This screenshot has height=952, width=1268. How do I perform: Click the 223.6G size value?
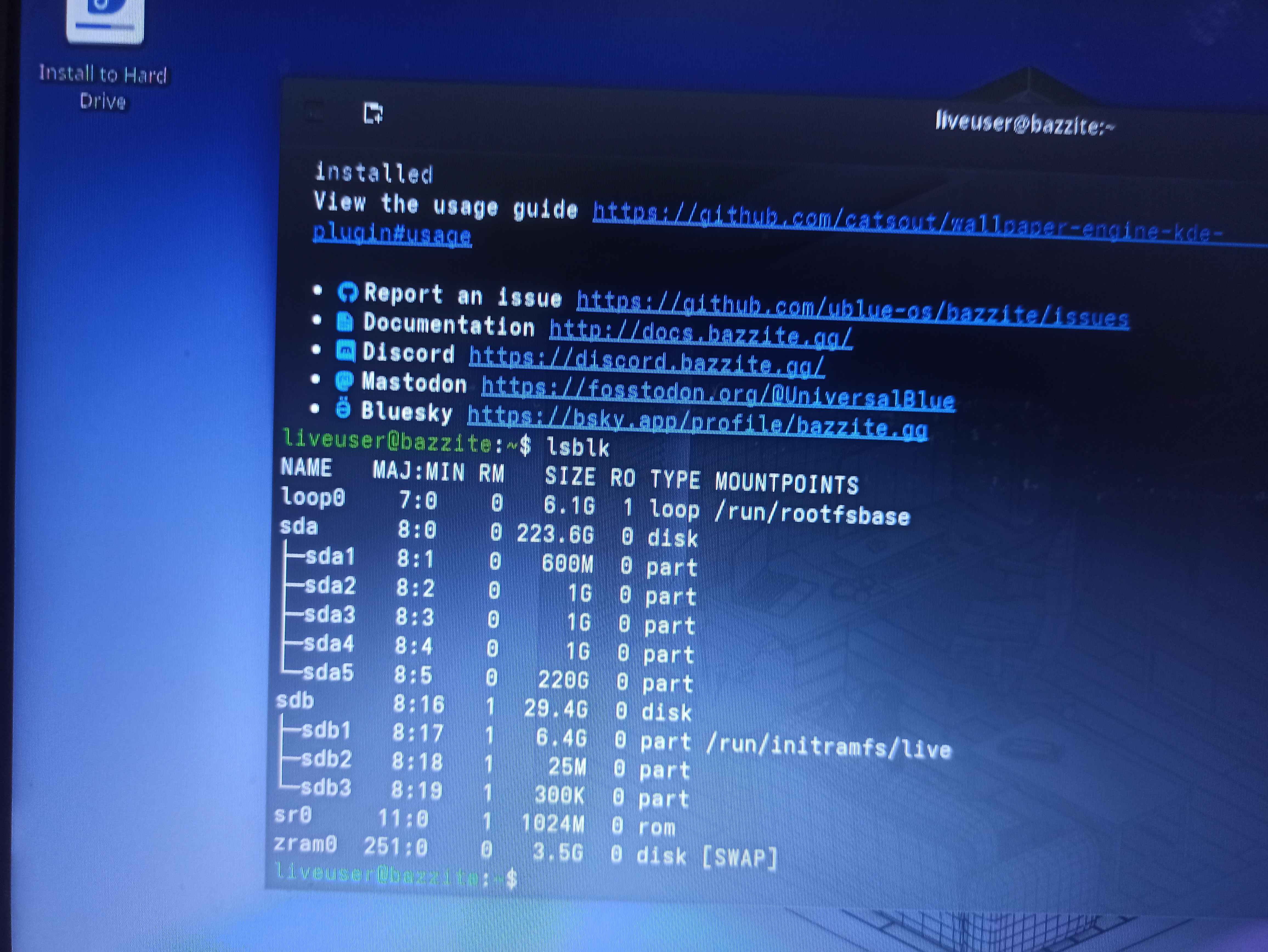555,534
